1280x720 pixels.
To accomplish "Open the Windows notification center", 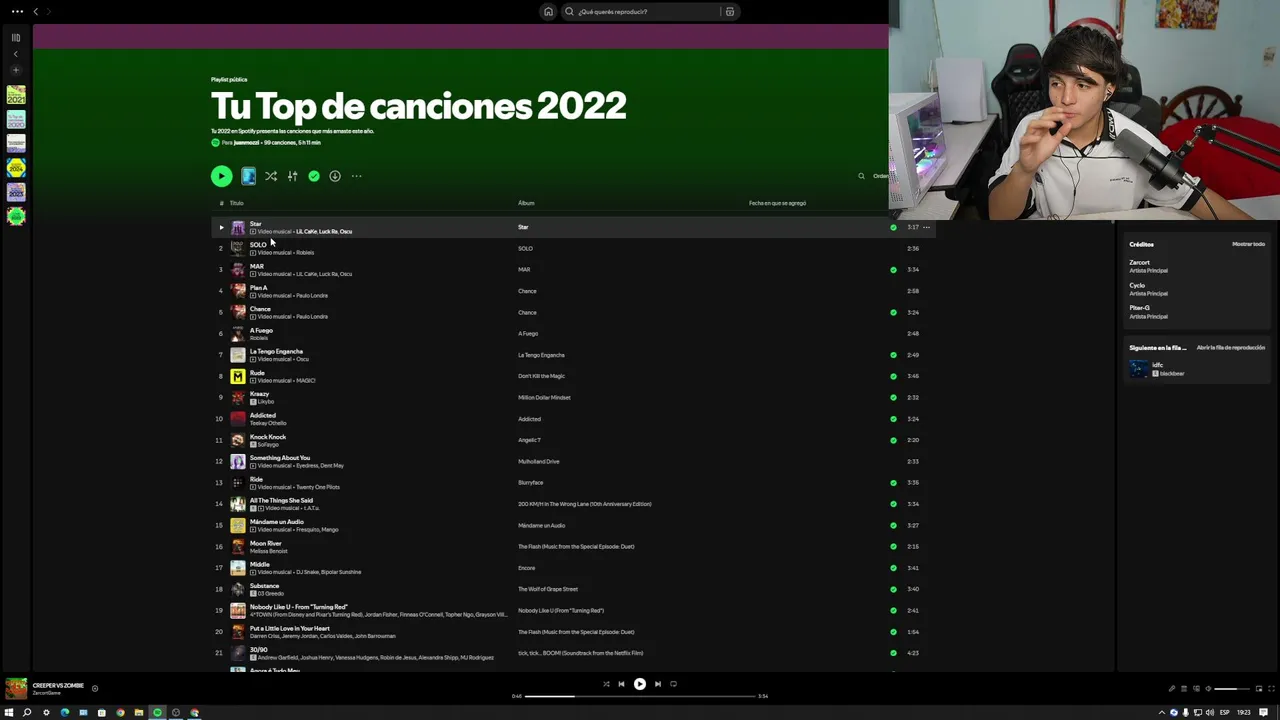I will click(1264, 713).
